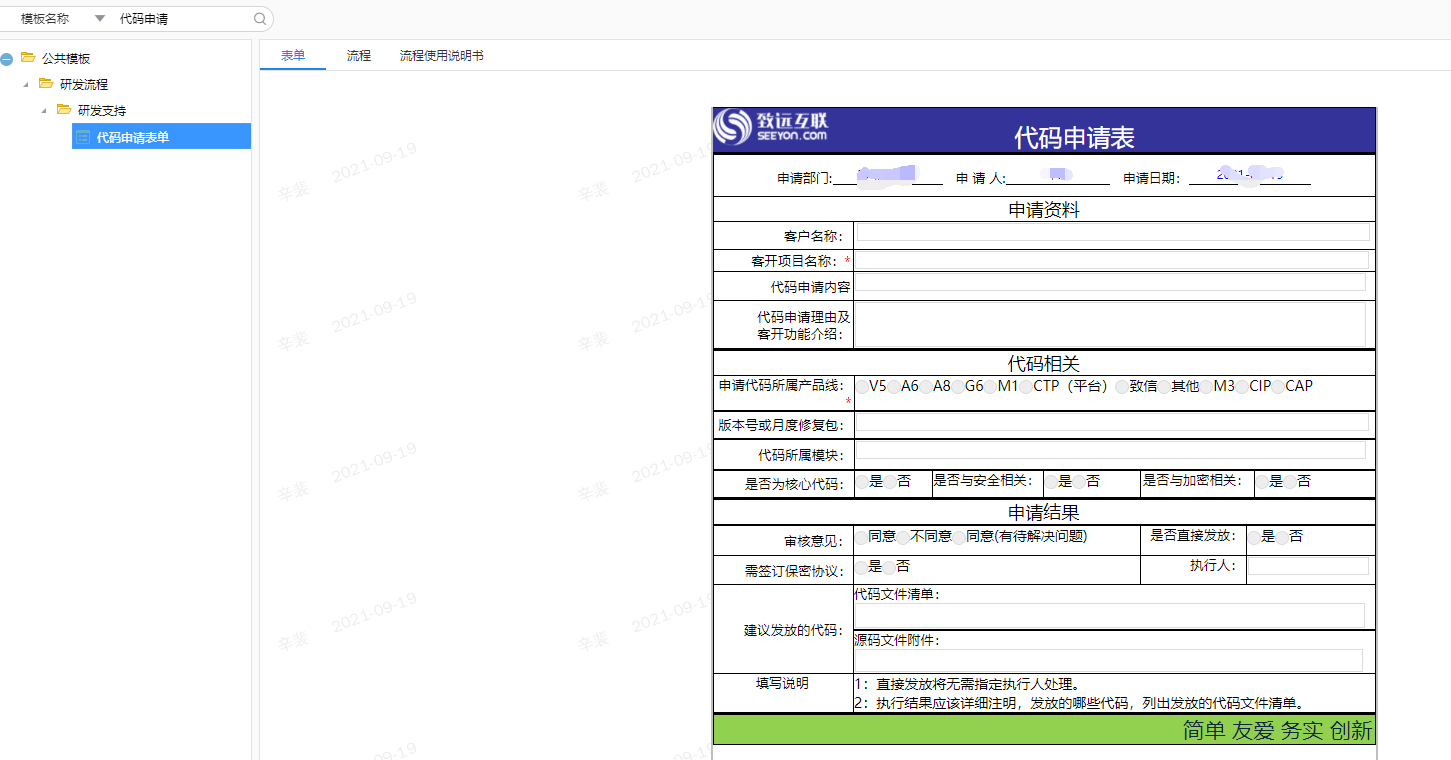This screenshot has width=1451, height=760.
Task: Collapse the 公共模板 root node
Action: (x=7, y=59)
